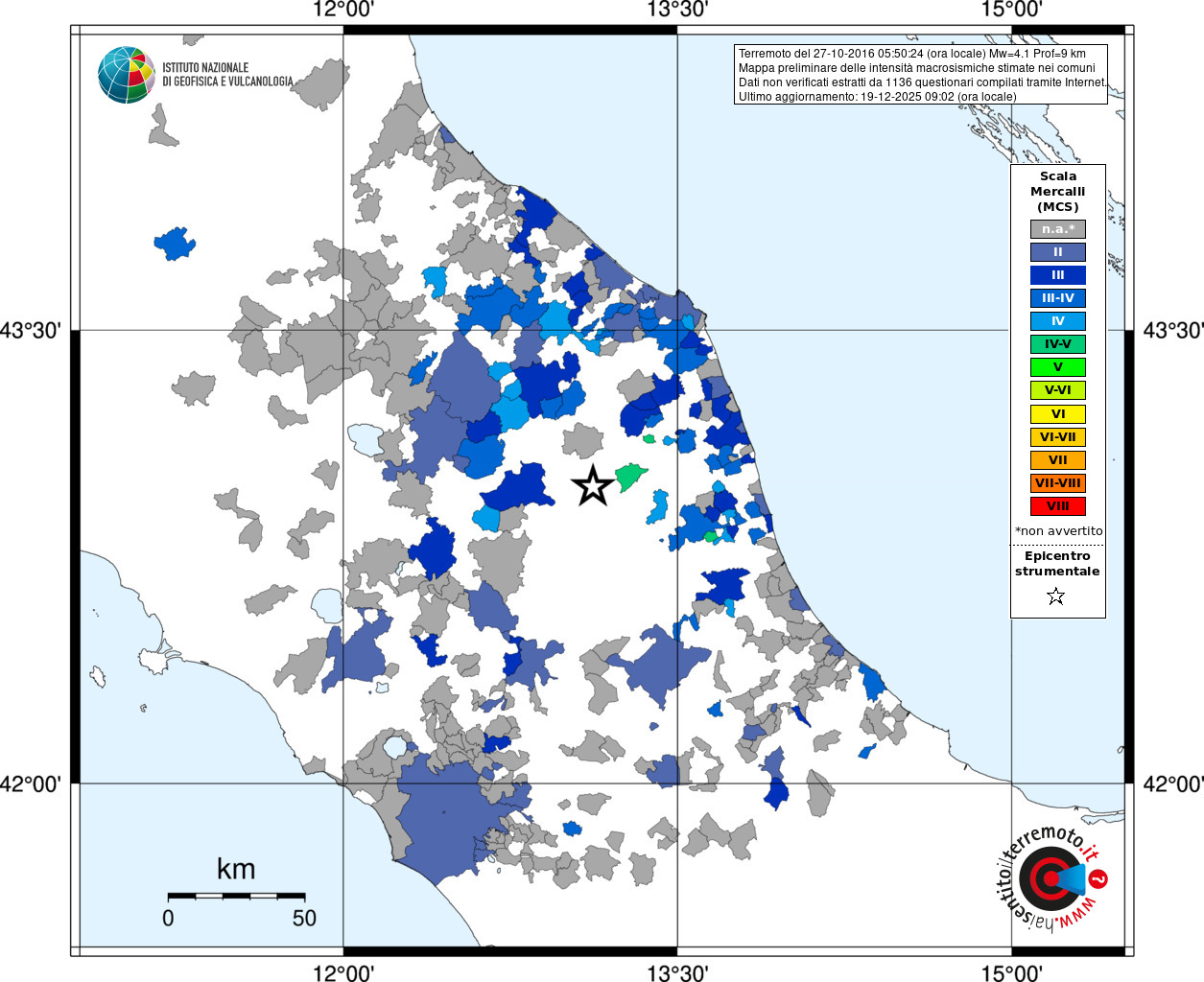Click the INGV globe logo

pyautogui.click(x=126, y=75)
